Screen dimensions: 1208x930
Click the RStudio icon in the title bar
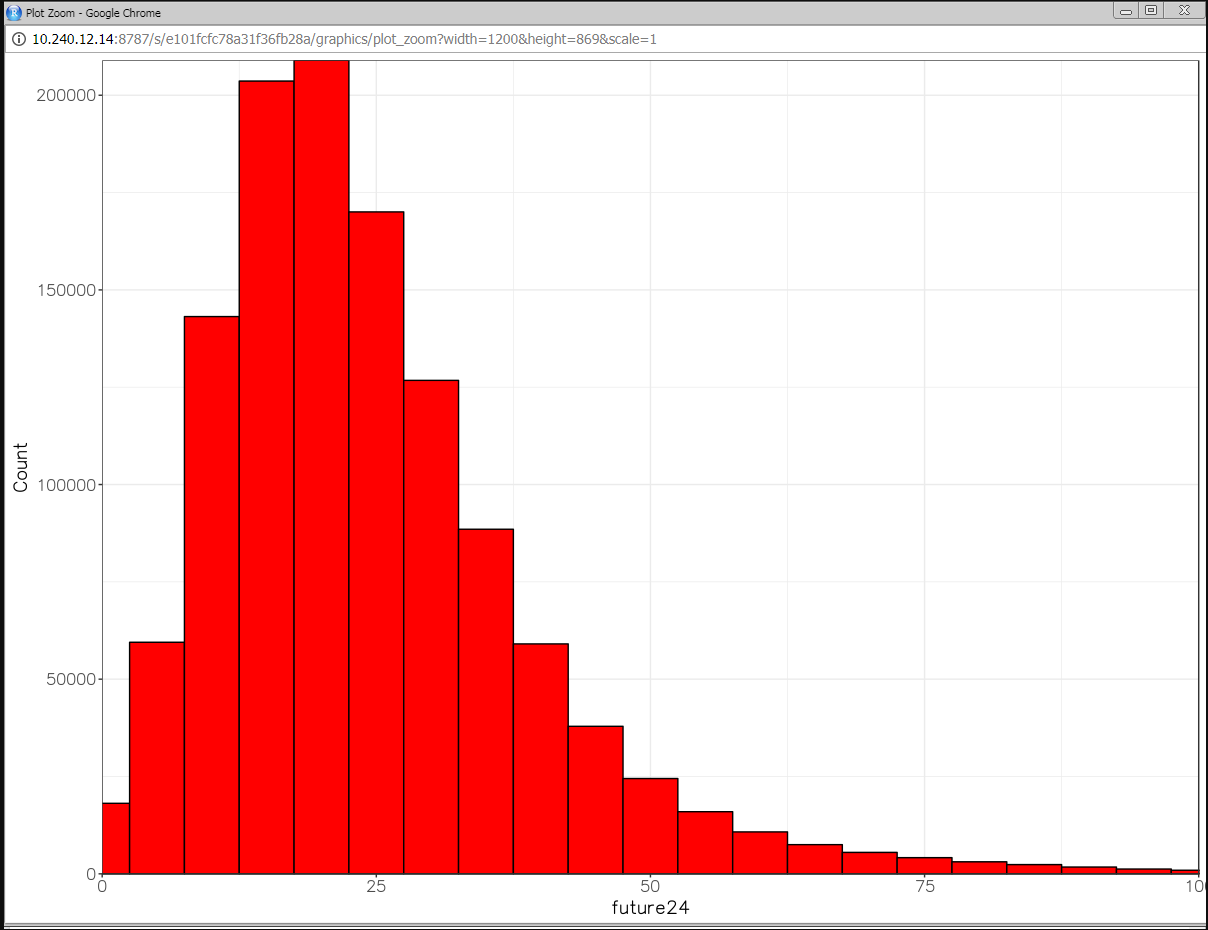[13, 13]
